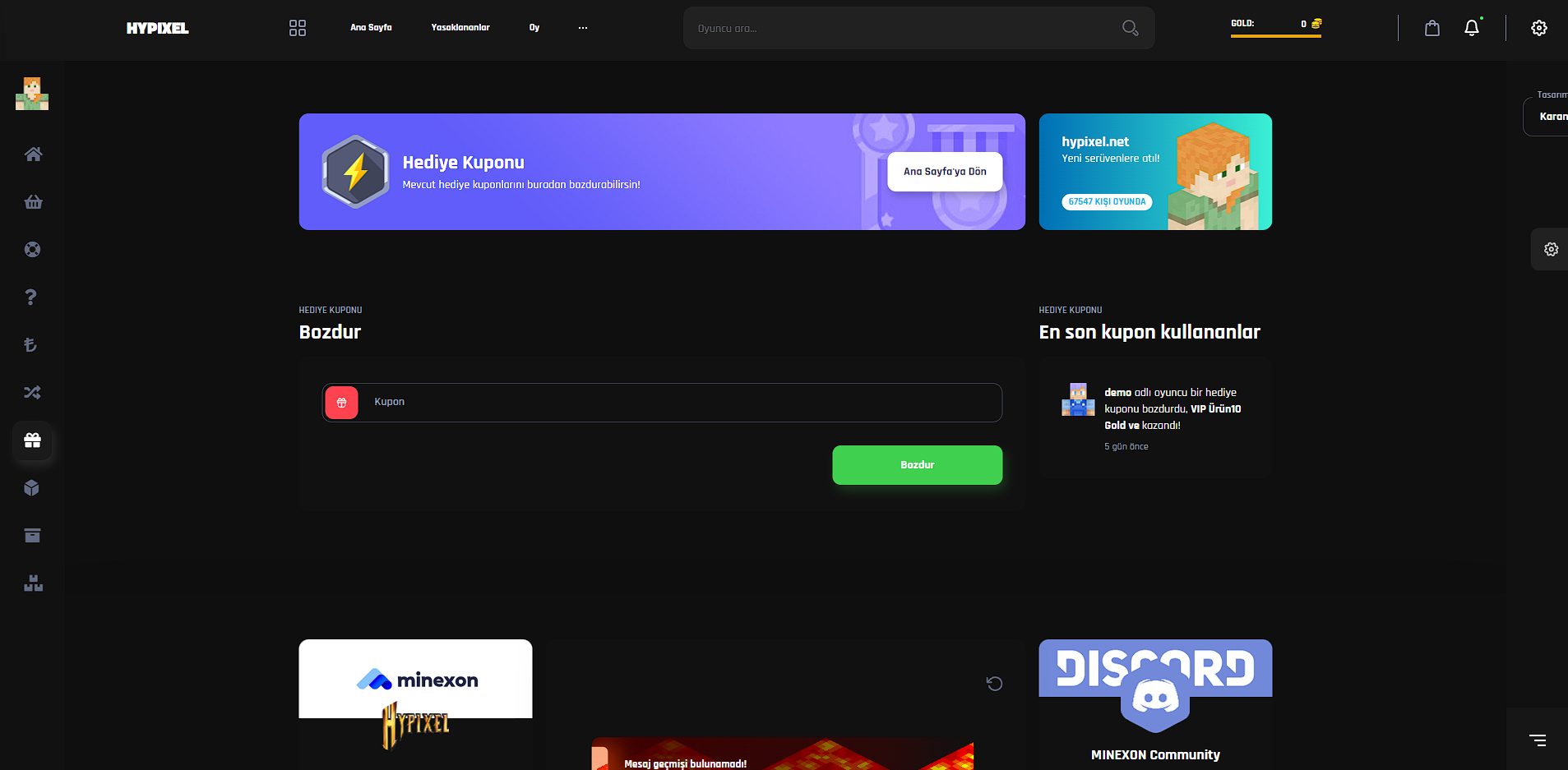The height and width of the screenshot is (770, 1568).
Task: Open the shopping bag cart icon
Action: pos(1432,28)
